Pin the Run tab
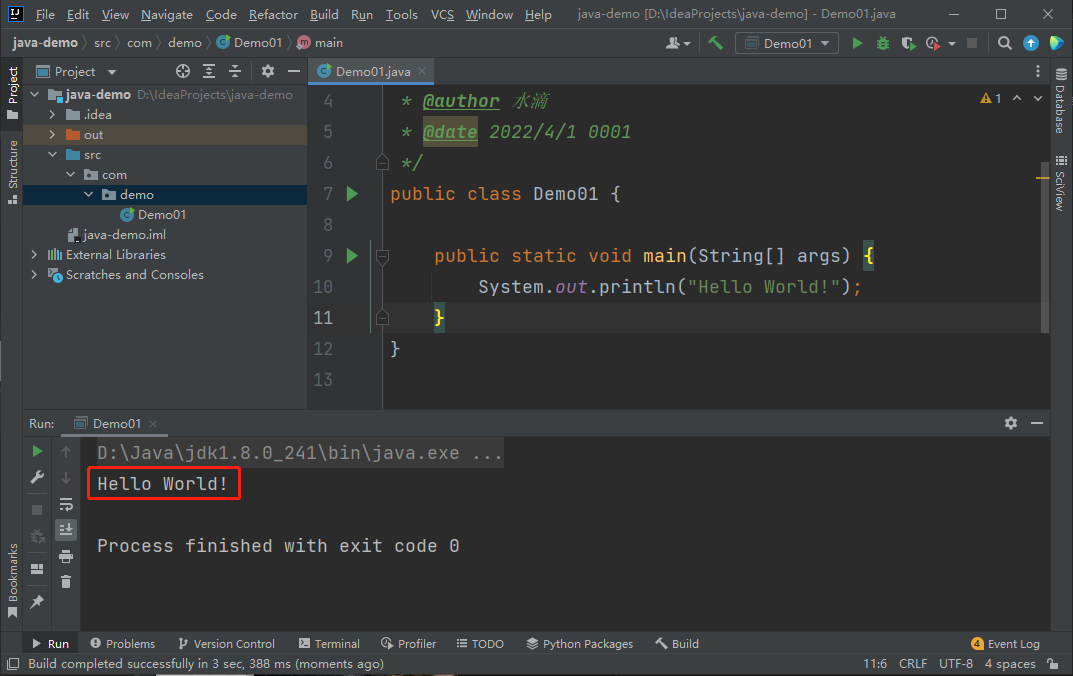This screenshot has width=1073, height=676. tap(37, 601)
